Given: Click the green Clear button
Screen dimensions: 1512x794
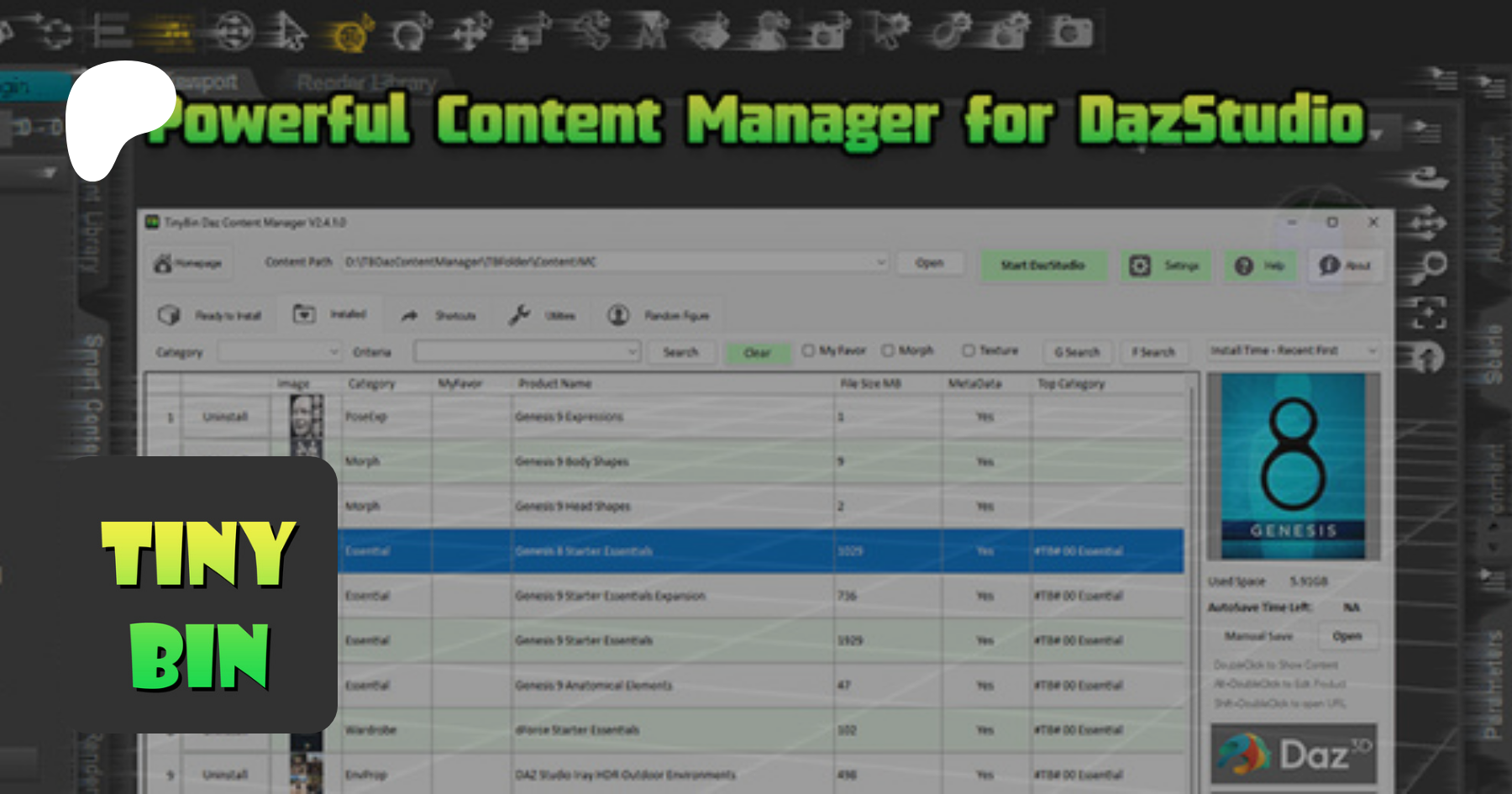Looking at the screenshot, I should coord(758,353).
